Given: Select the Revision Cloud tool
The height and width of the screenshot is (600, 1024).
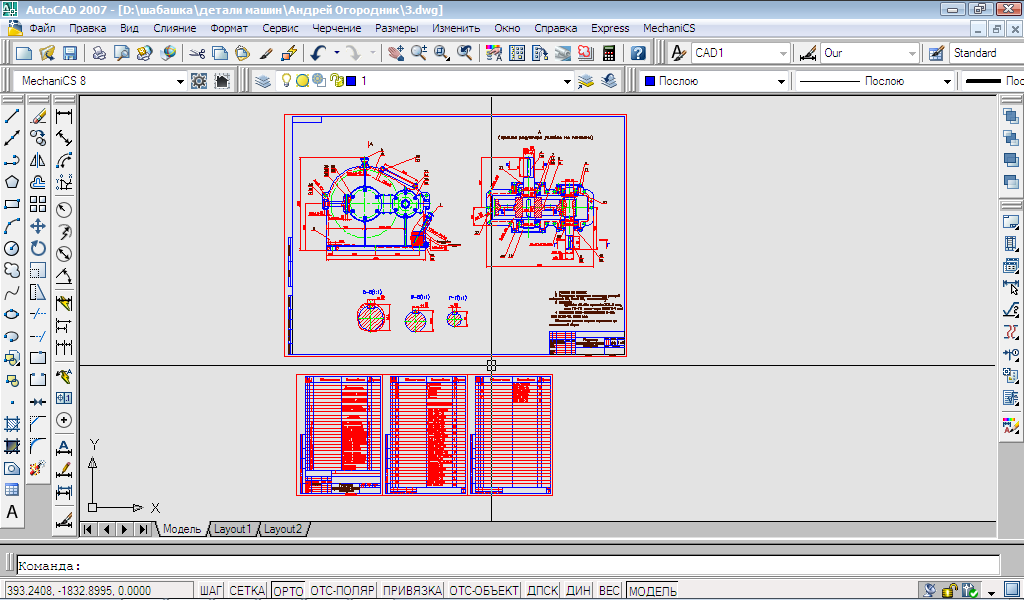Looking at the screenshot, I should click(12, 270).
